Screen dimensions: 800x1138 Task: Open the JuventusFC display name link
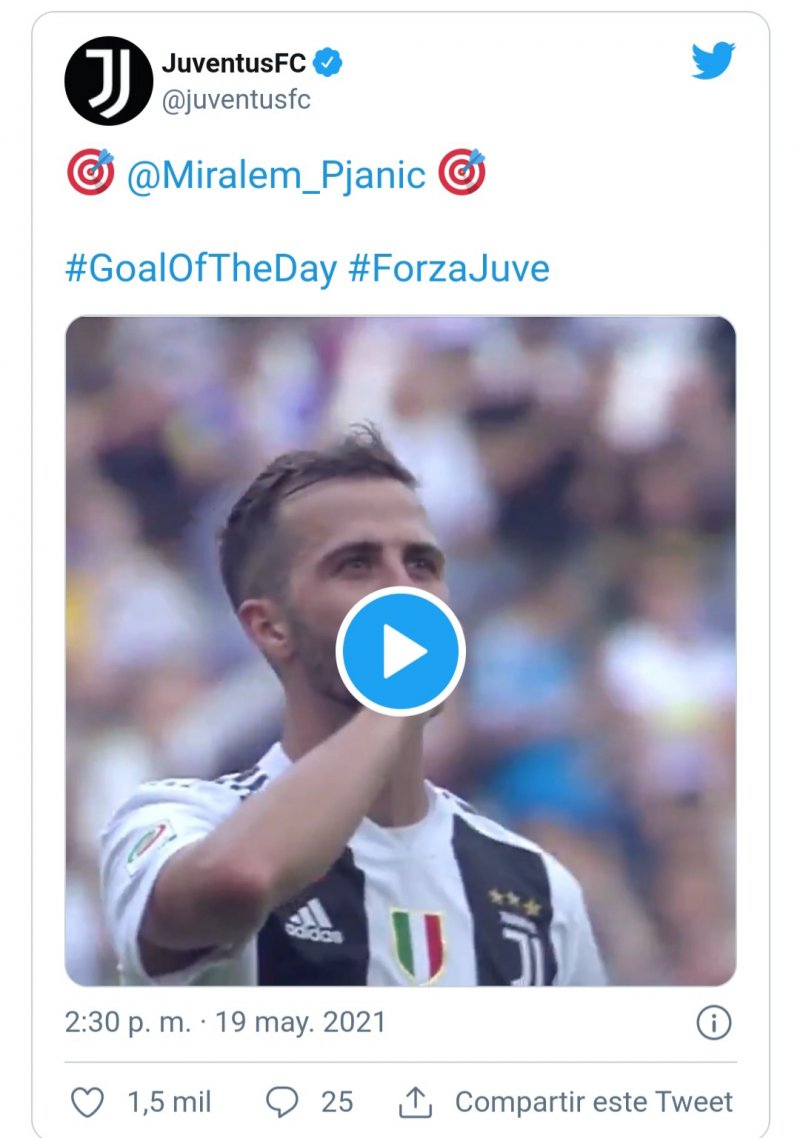pyautogui.click(x=234, y=64)
